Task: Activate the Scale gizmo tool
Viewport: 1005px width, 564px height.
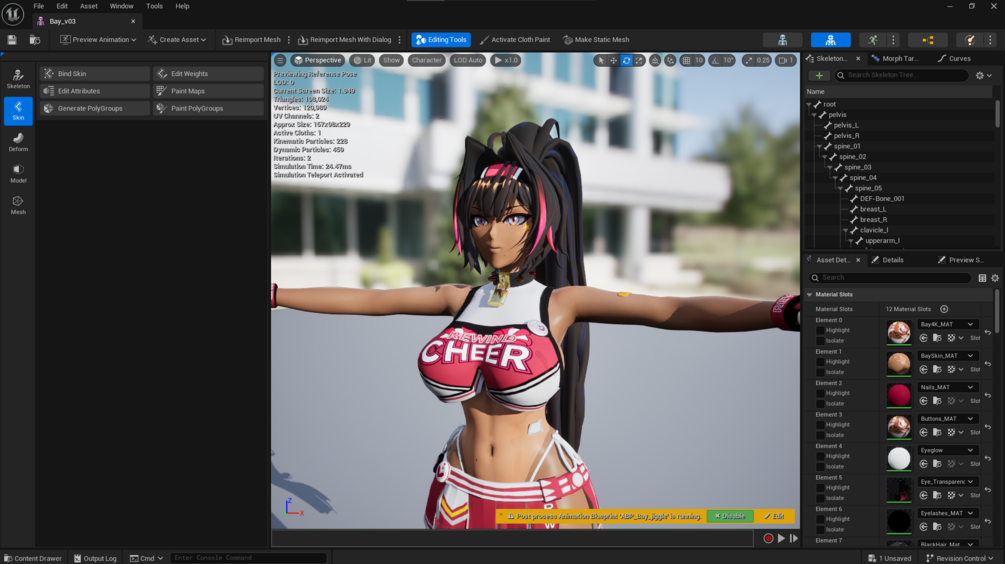Action: pos(639,60)
